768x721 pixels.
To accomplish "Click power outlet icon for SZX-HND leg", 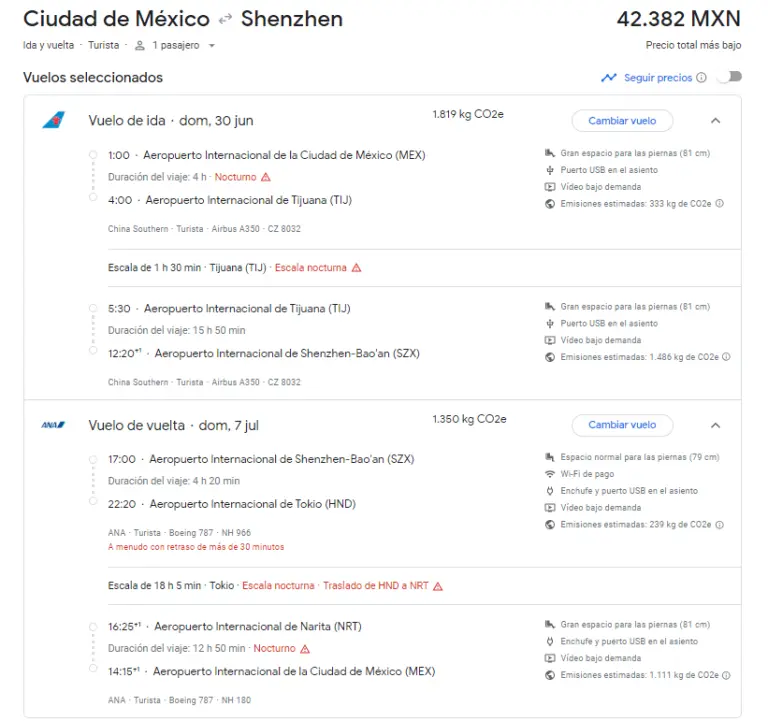I will coord(550,491).
